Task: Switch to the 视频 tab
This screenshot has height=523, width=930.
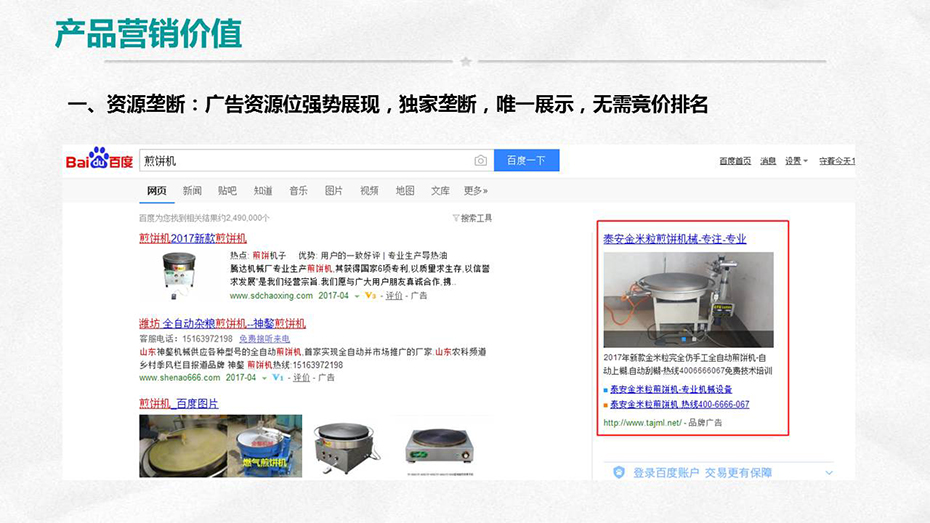Action: [369, 191]
